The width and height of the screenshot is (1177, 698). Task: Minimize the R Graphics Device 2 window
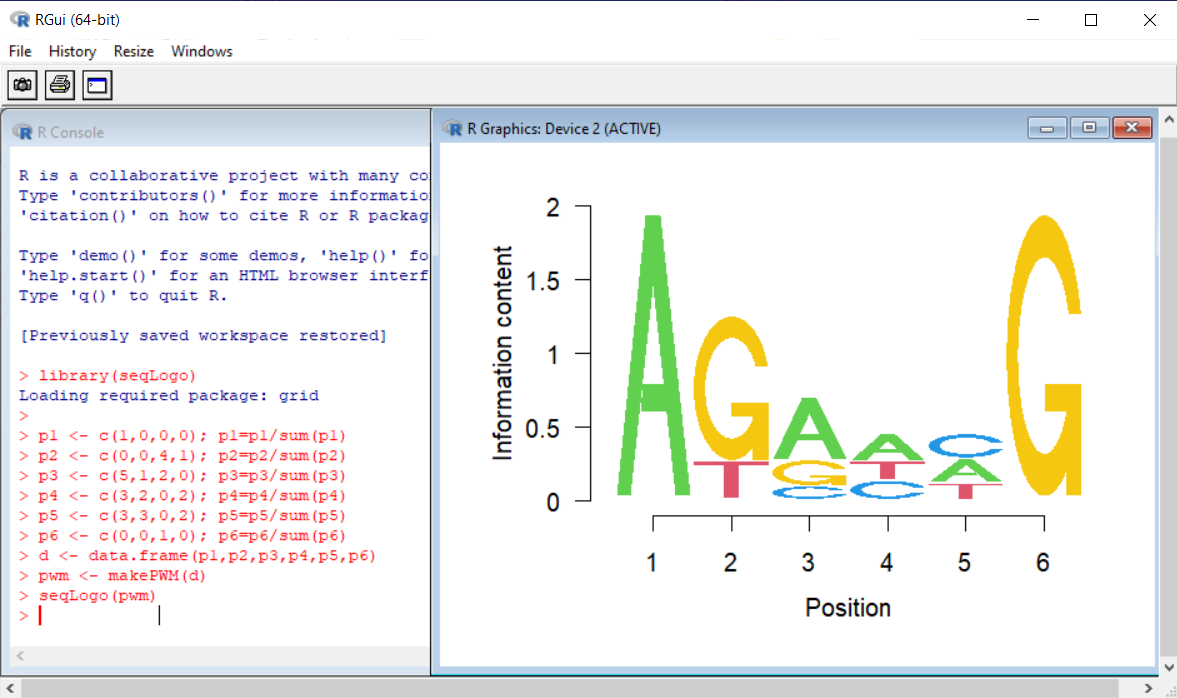[1047, 128]
